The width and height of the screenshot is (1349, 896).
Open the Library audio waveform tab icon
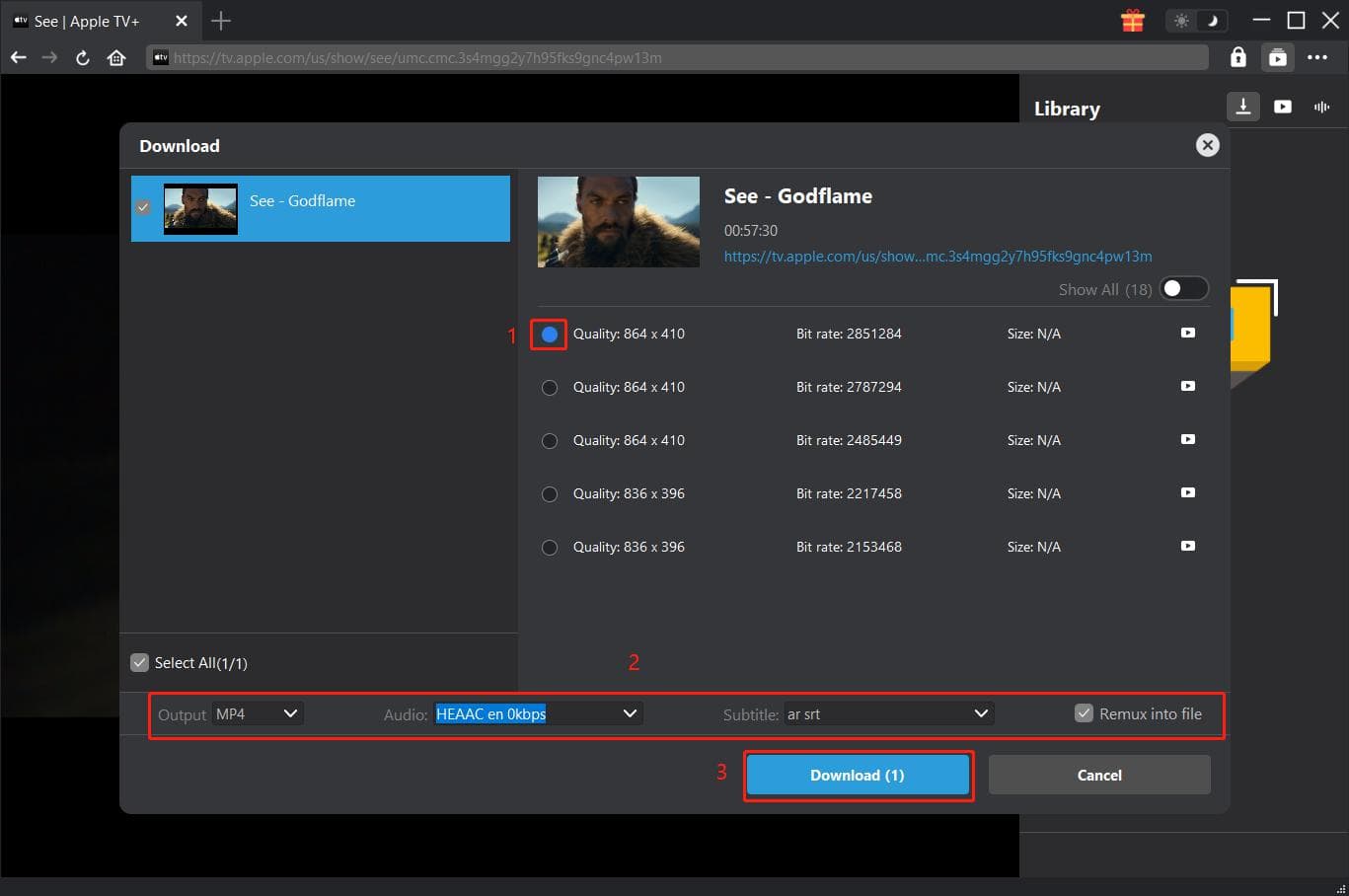[x=1321, y=107]
